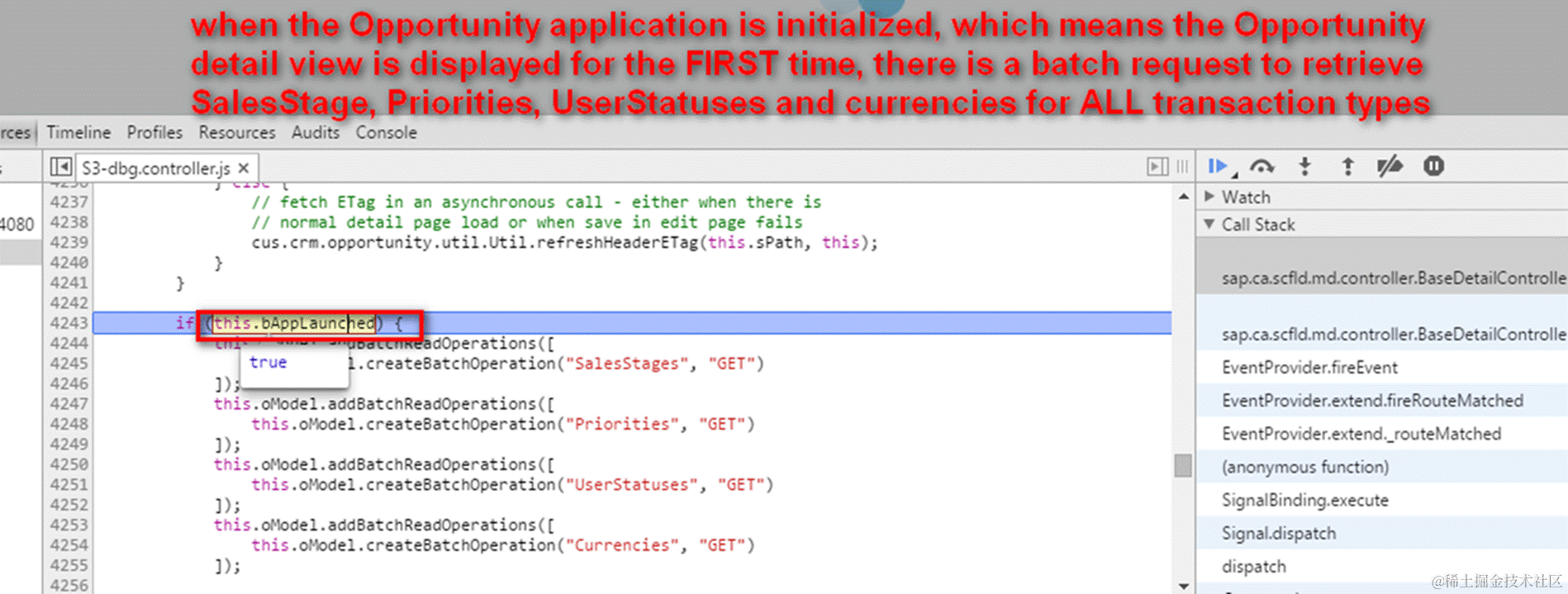Step into next function call

tap(1305, 167)
